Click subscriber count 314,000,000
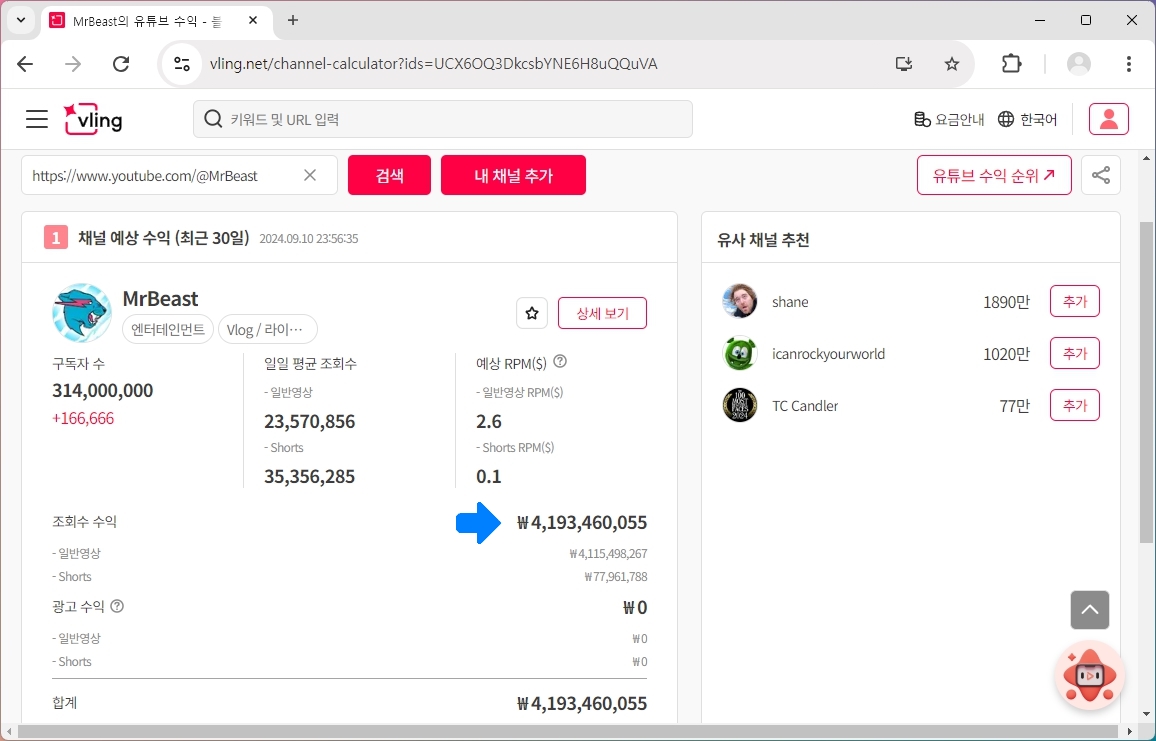Viewport: 1156px width, 741px height. point(102,390)
